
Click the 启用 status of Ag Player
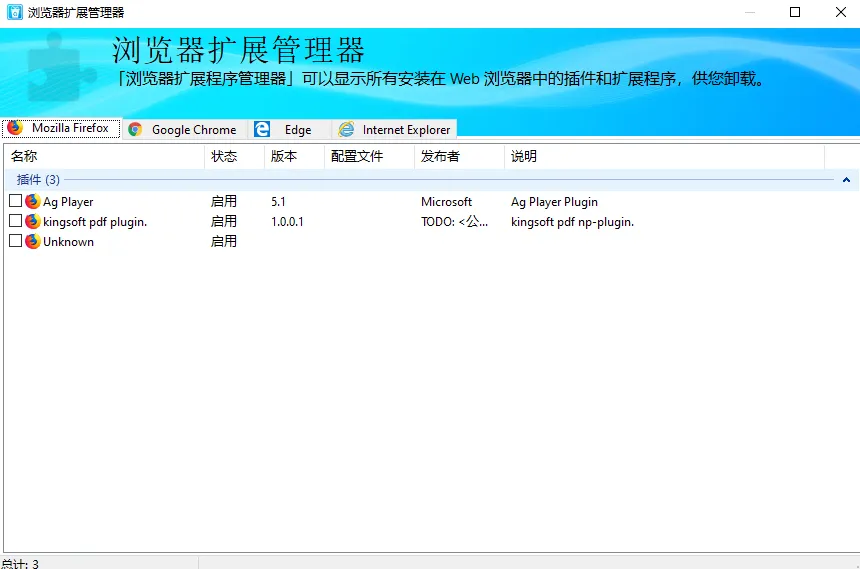[224, 201]
